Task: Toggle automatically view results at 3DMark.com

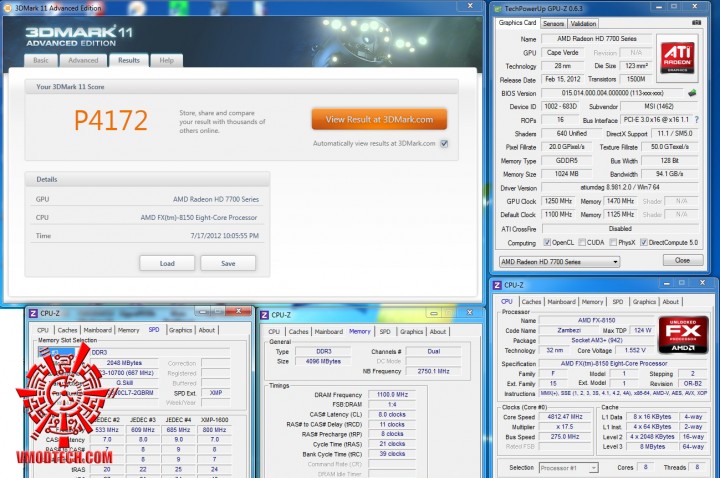Action: pos(444,143)
